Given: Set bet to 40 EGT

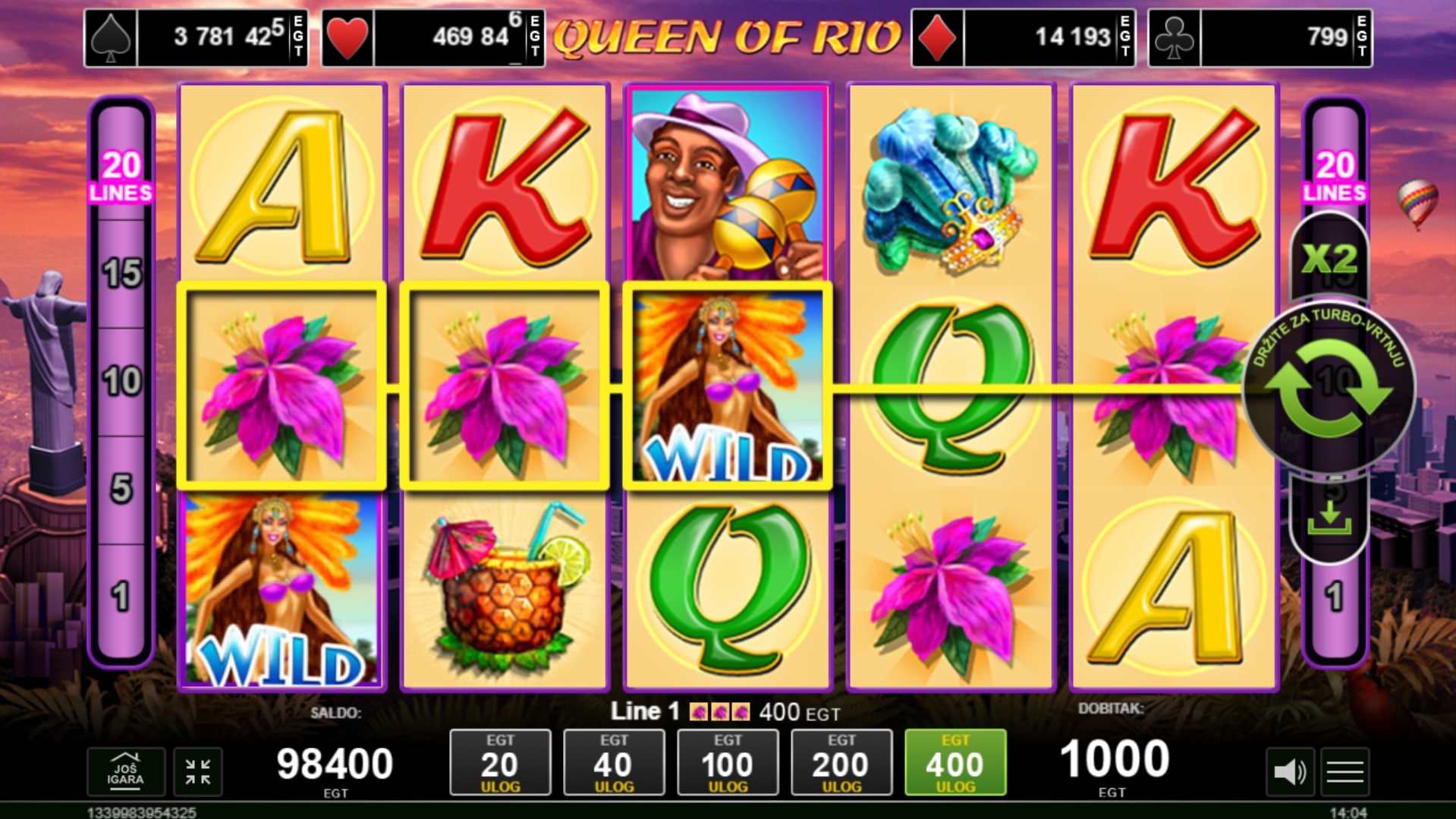Looking at the screenshot, I should click(614, 762).
